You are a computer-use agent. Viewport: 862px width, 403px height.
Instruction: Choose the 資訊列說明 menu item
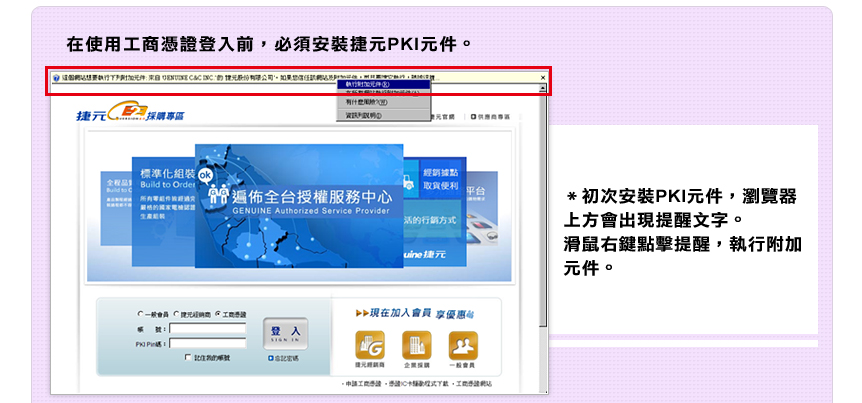(x=384, y=115)
